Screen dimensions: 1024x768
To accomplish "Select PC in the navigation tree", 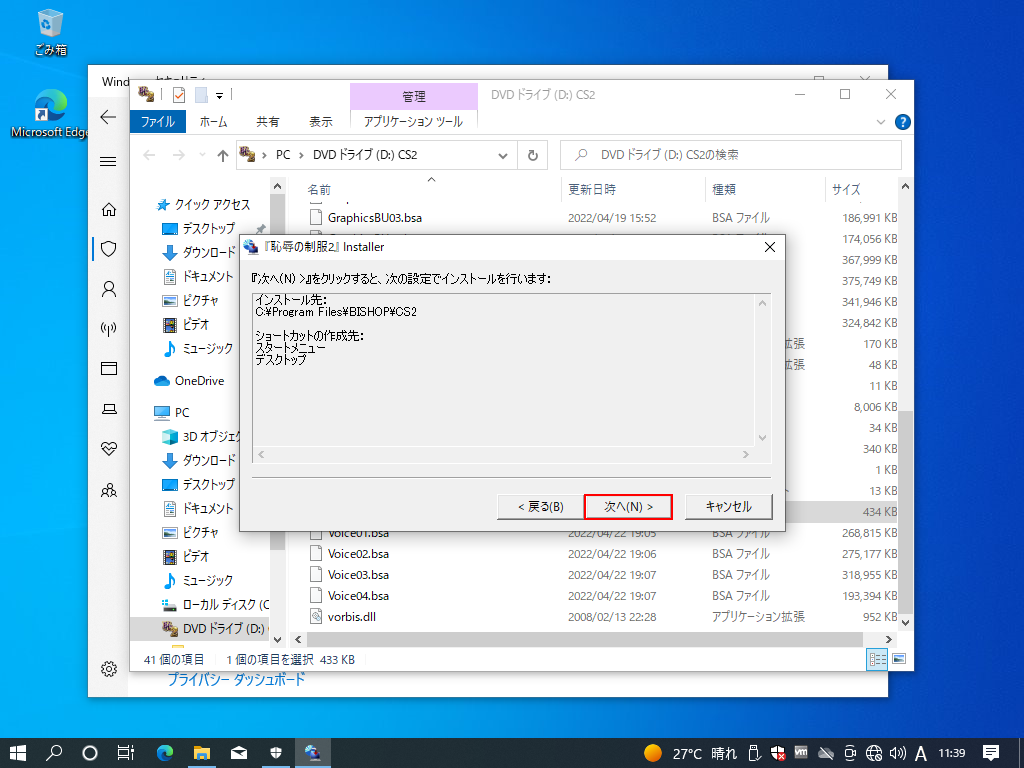I will point(182,413).
